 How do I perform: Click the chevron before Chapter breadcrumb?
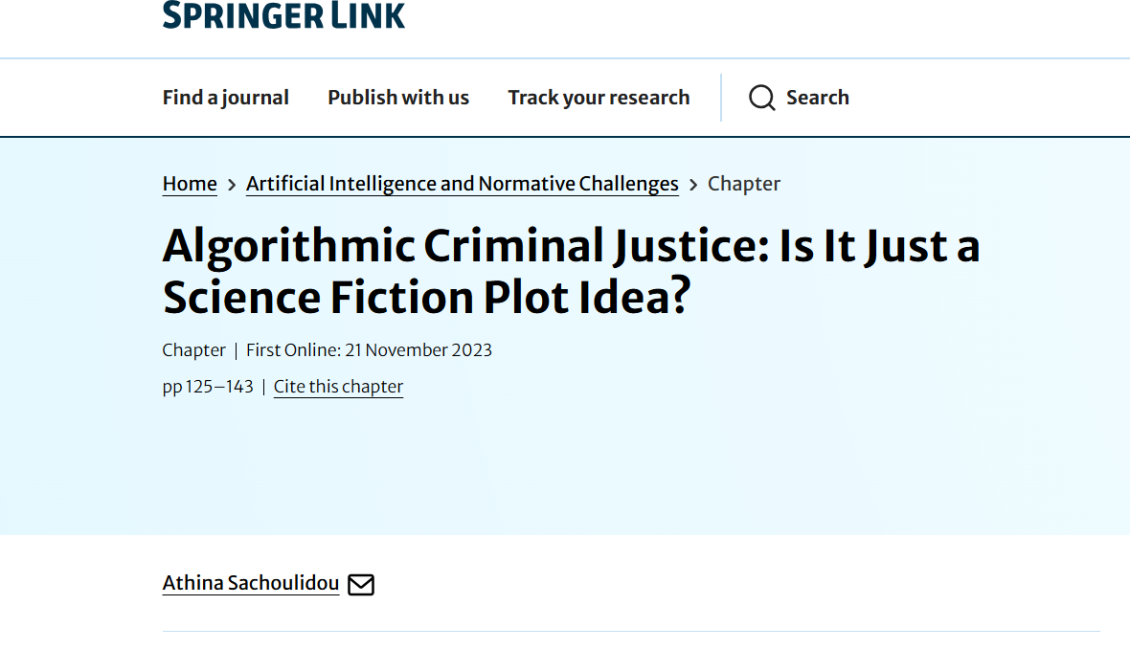[x=693, y=185]
